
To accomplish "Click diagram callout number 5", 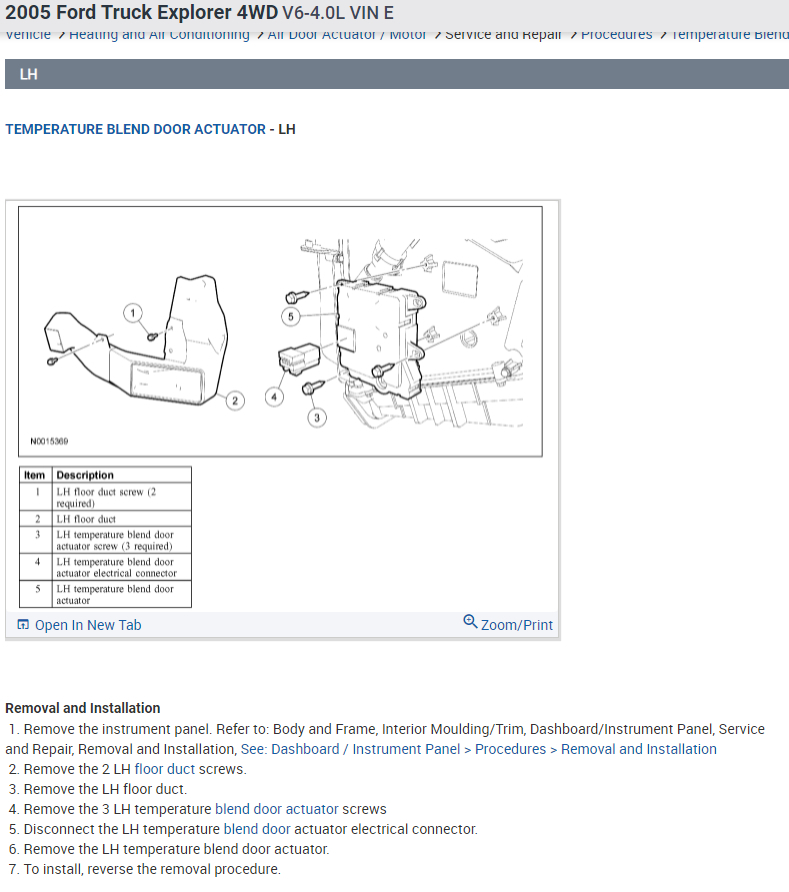I will point(291,316).
